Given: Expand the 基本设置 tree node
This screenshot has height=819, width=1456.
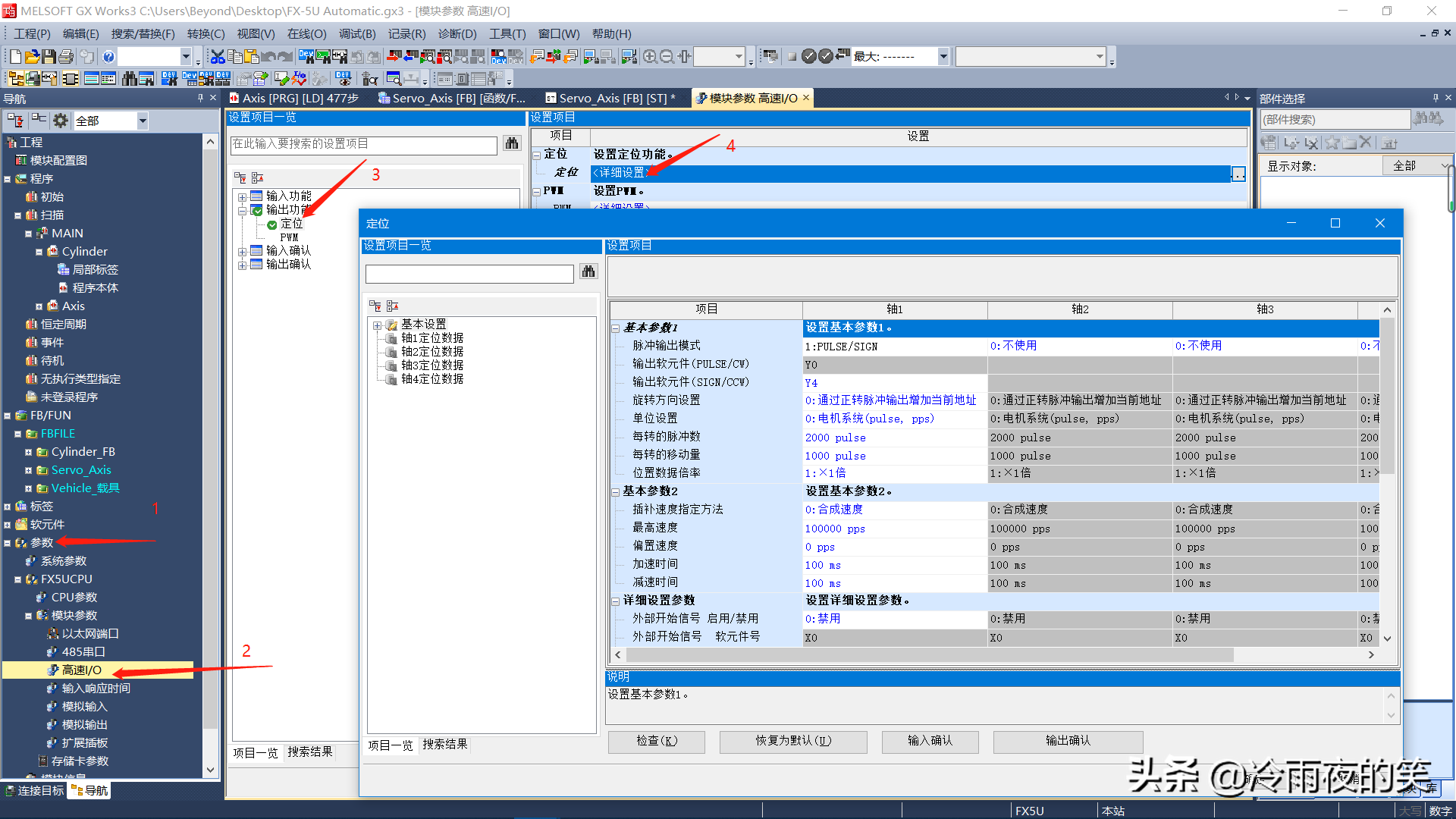Looking at the screenshot, I should [377, 325].
